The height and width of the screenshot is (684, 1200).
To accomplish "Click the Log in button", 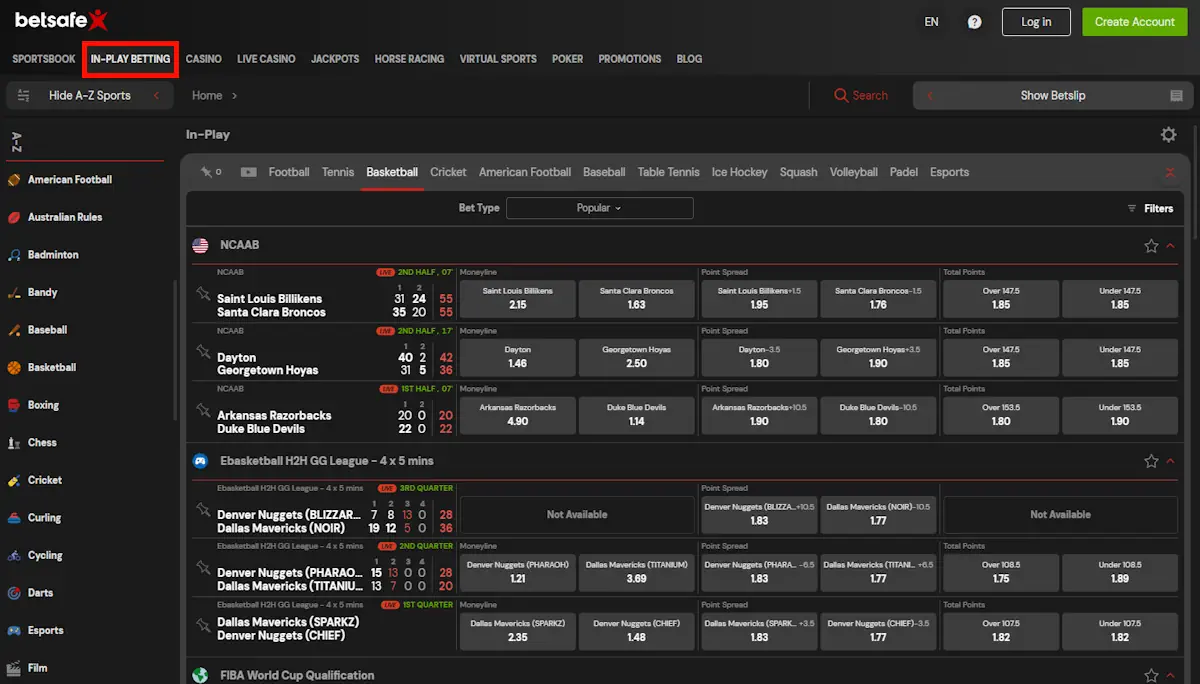I will 1036,21.
